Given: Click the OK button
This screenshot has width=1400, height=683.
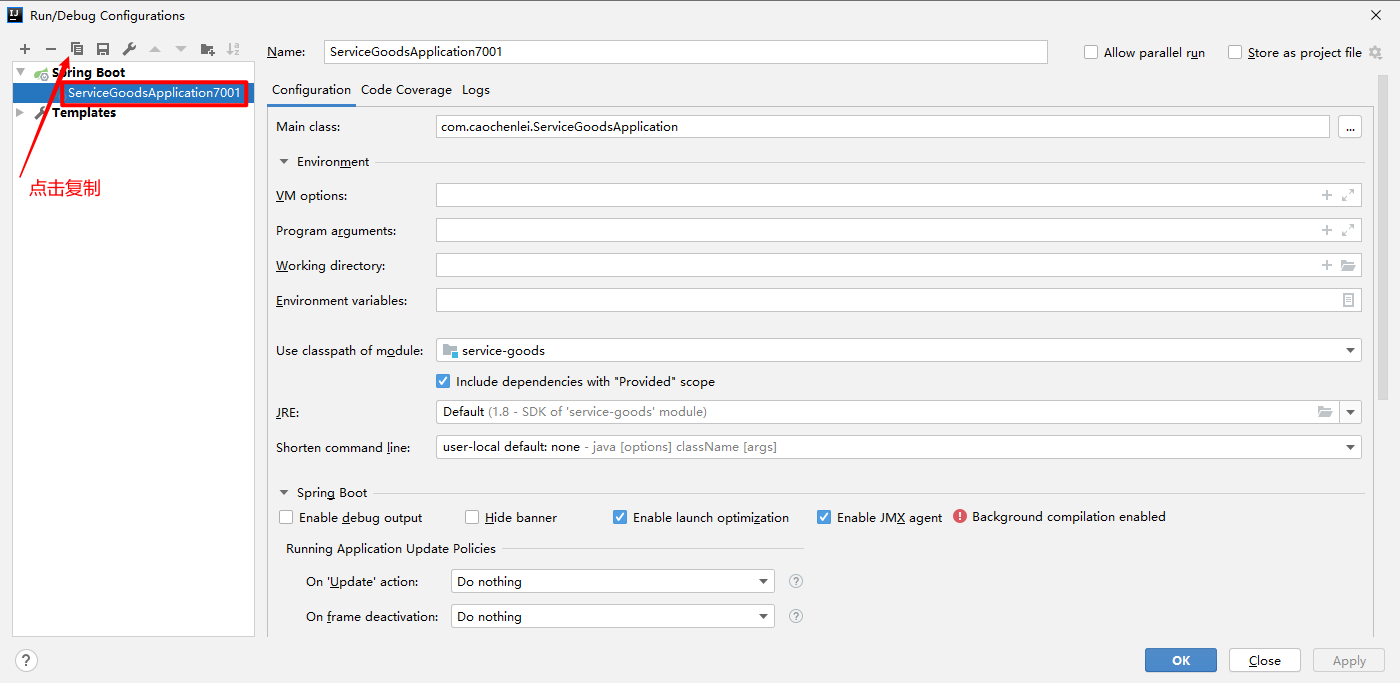Looking at the screenshot, I should tap(1181, 660).
